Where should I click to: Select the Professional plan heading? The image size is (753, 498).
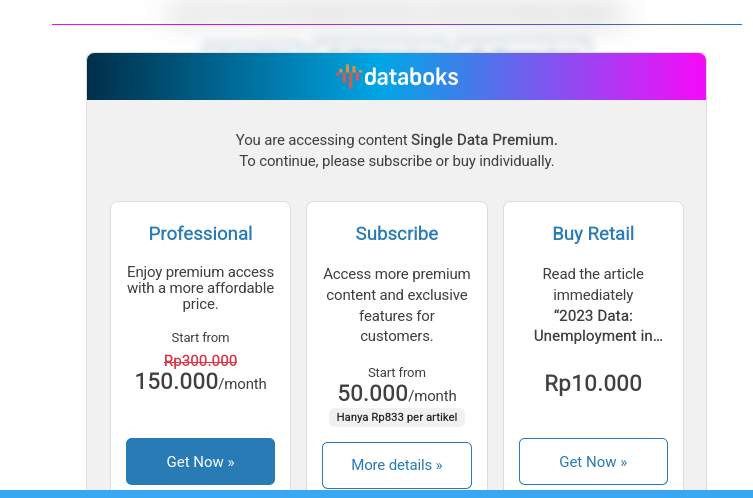(200, 234)
